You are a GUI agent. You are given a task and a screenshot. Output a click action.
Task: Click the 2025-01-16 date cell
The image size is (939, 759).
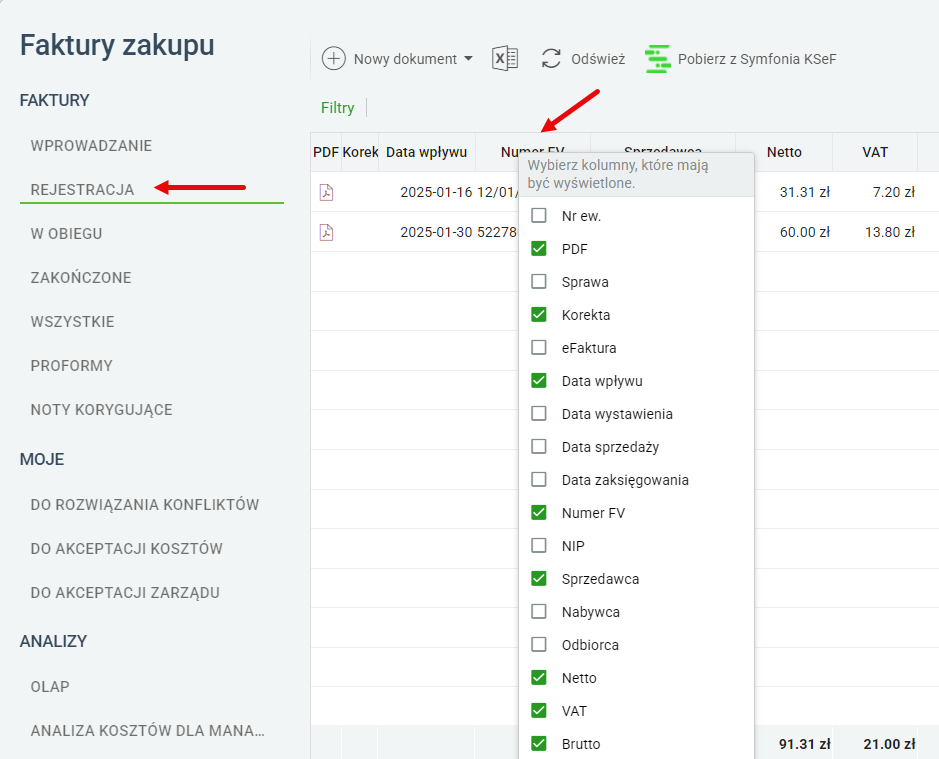tap(436, 192)
